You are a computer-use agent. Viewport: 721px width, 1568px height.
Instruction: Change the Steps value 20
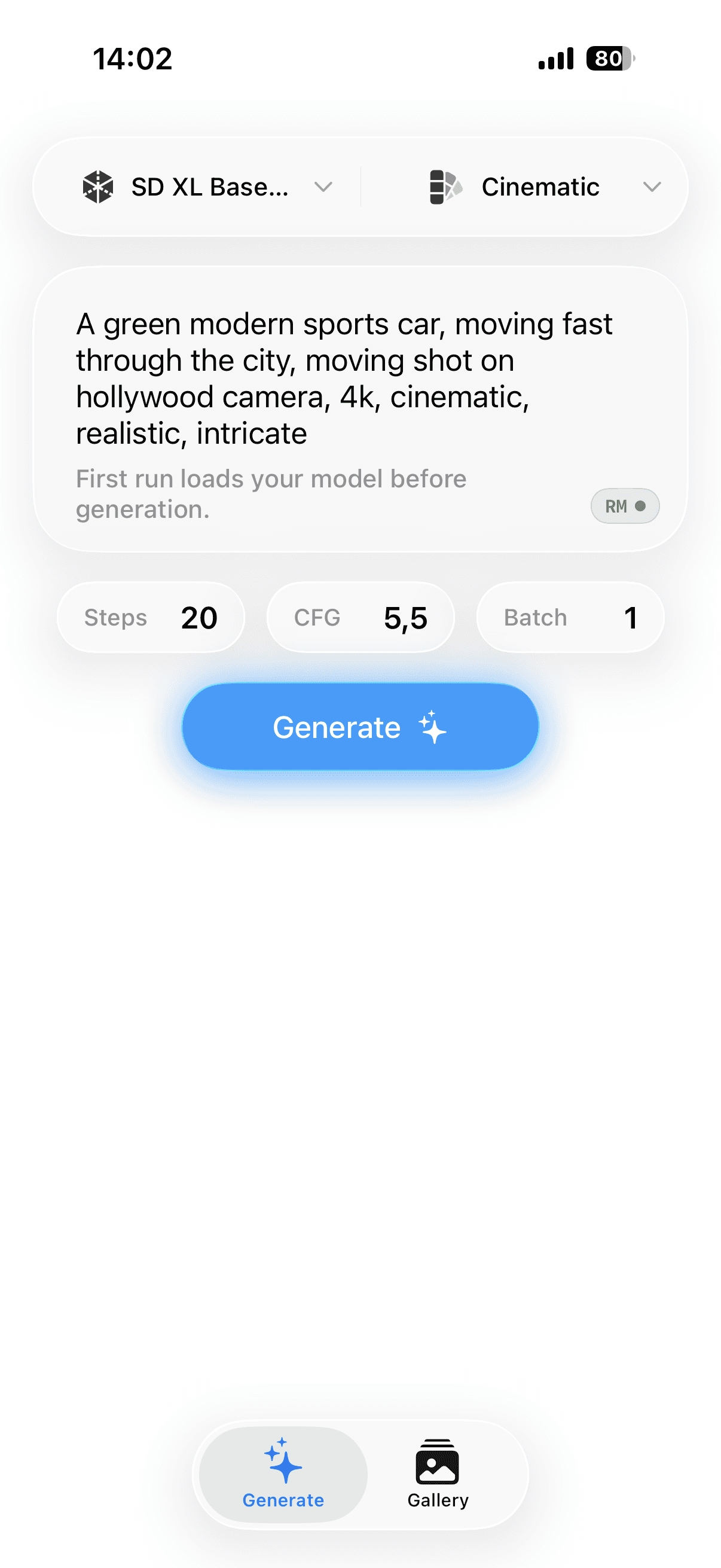click(x=151, y=618)
